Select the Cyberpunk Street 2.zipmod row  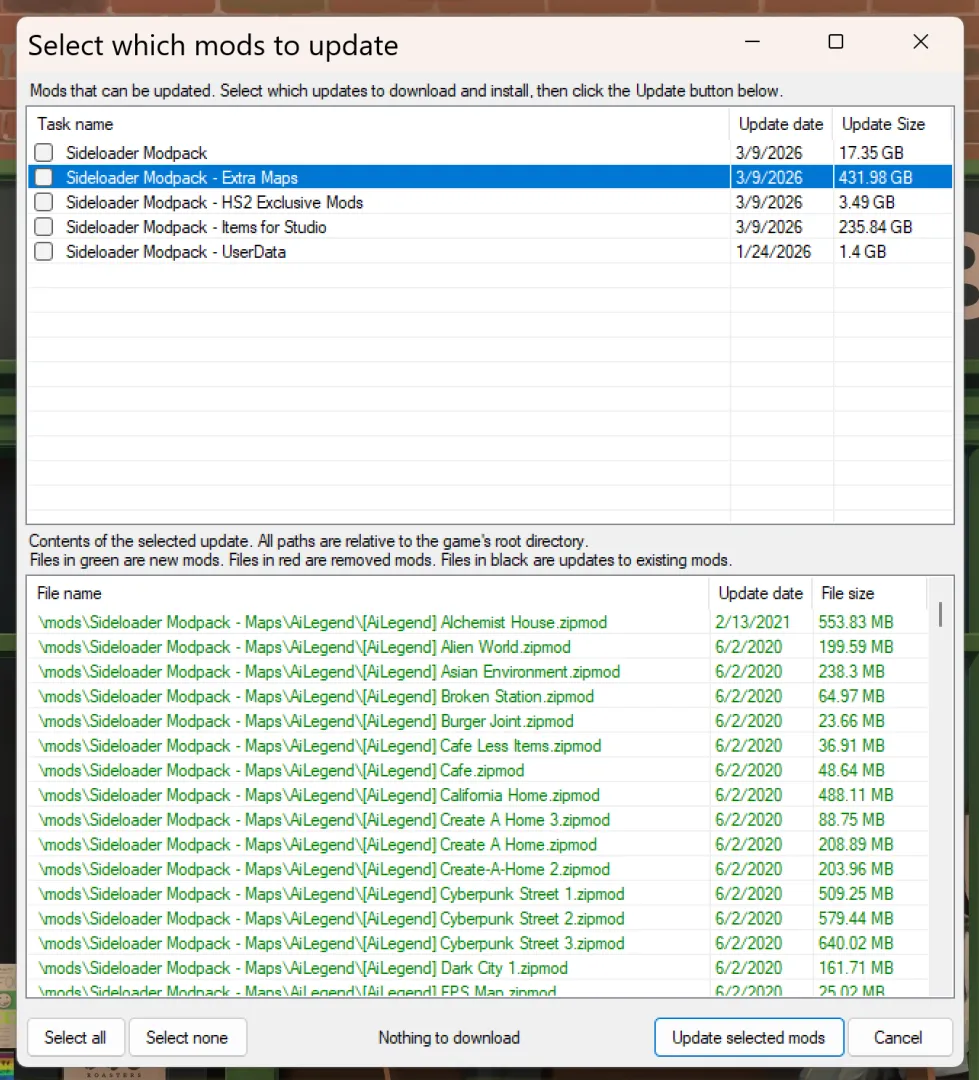click(330, 918)
